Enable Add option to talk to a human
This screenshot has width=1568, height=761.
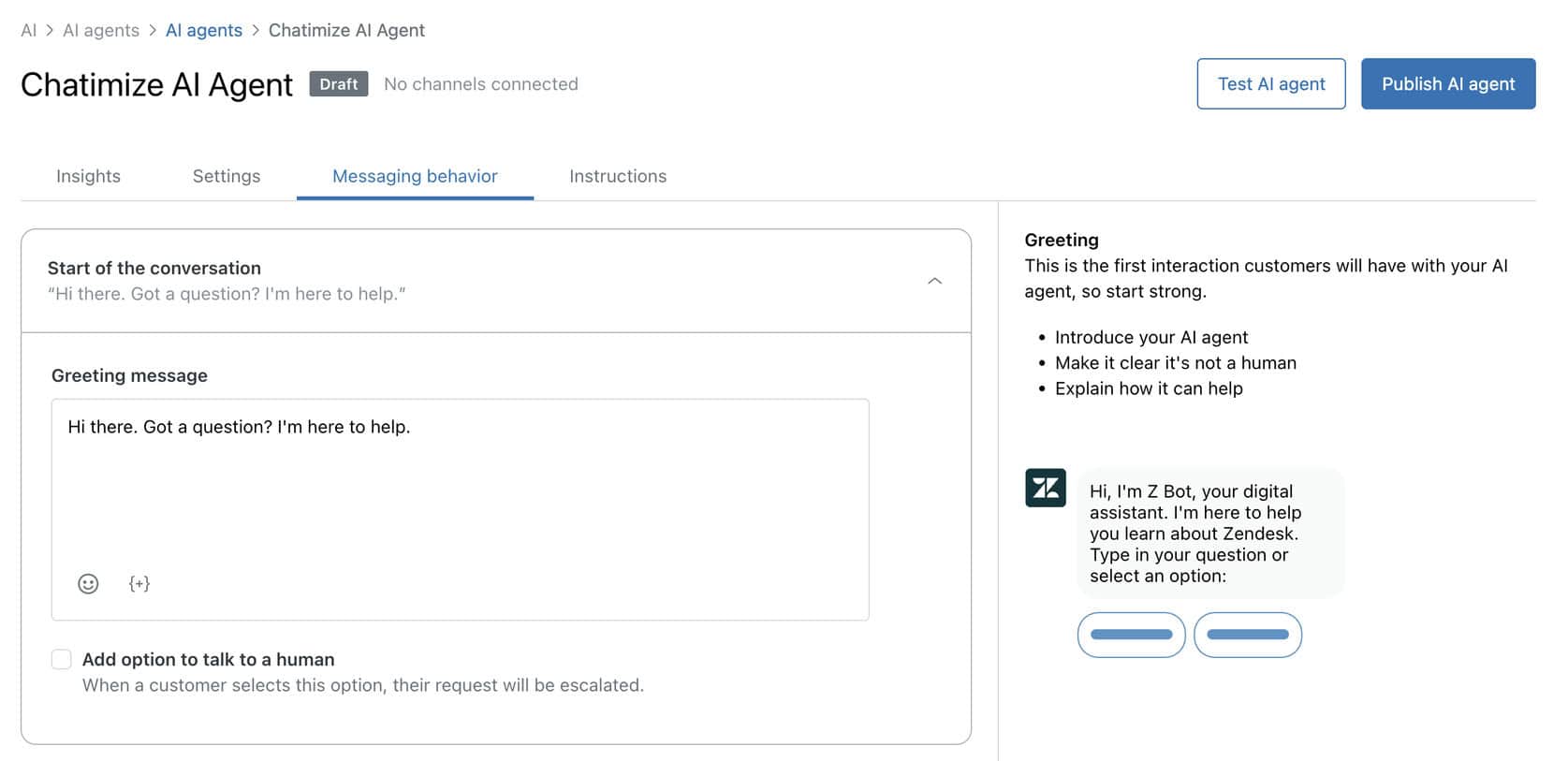(62, 660)
